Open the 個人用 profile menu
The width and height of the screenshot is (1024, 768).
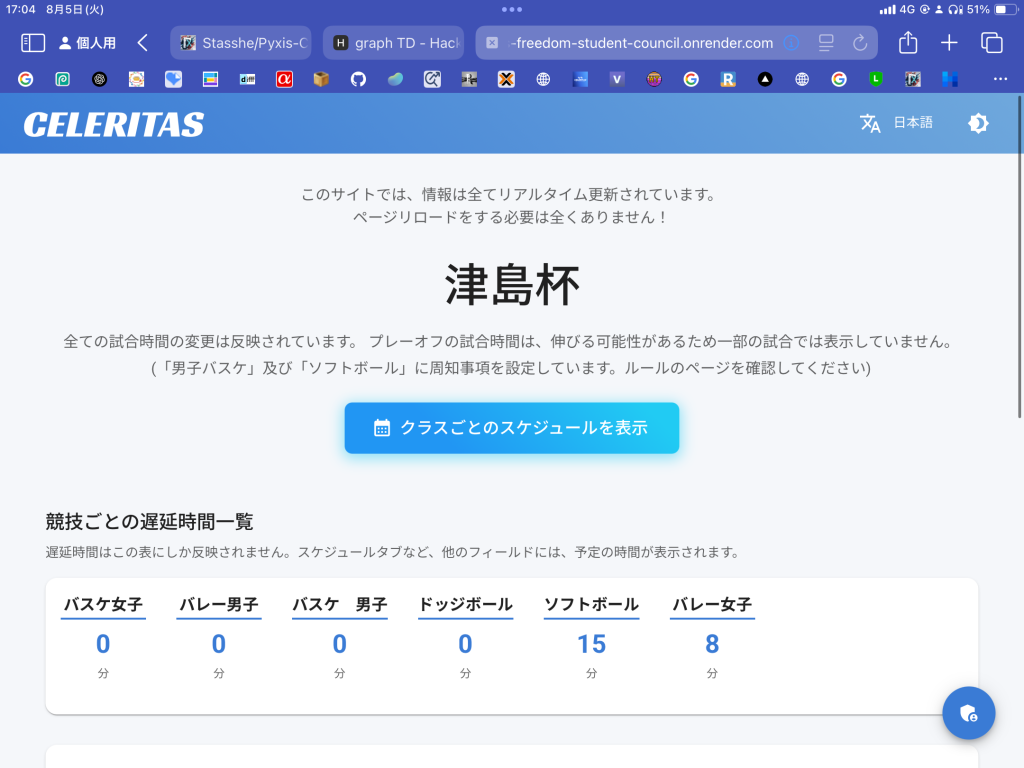pos(87,43)
